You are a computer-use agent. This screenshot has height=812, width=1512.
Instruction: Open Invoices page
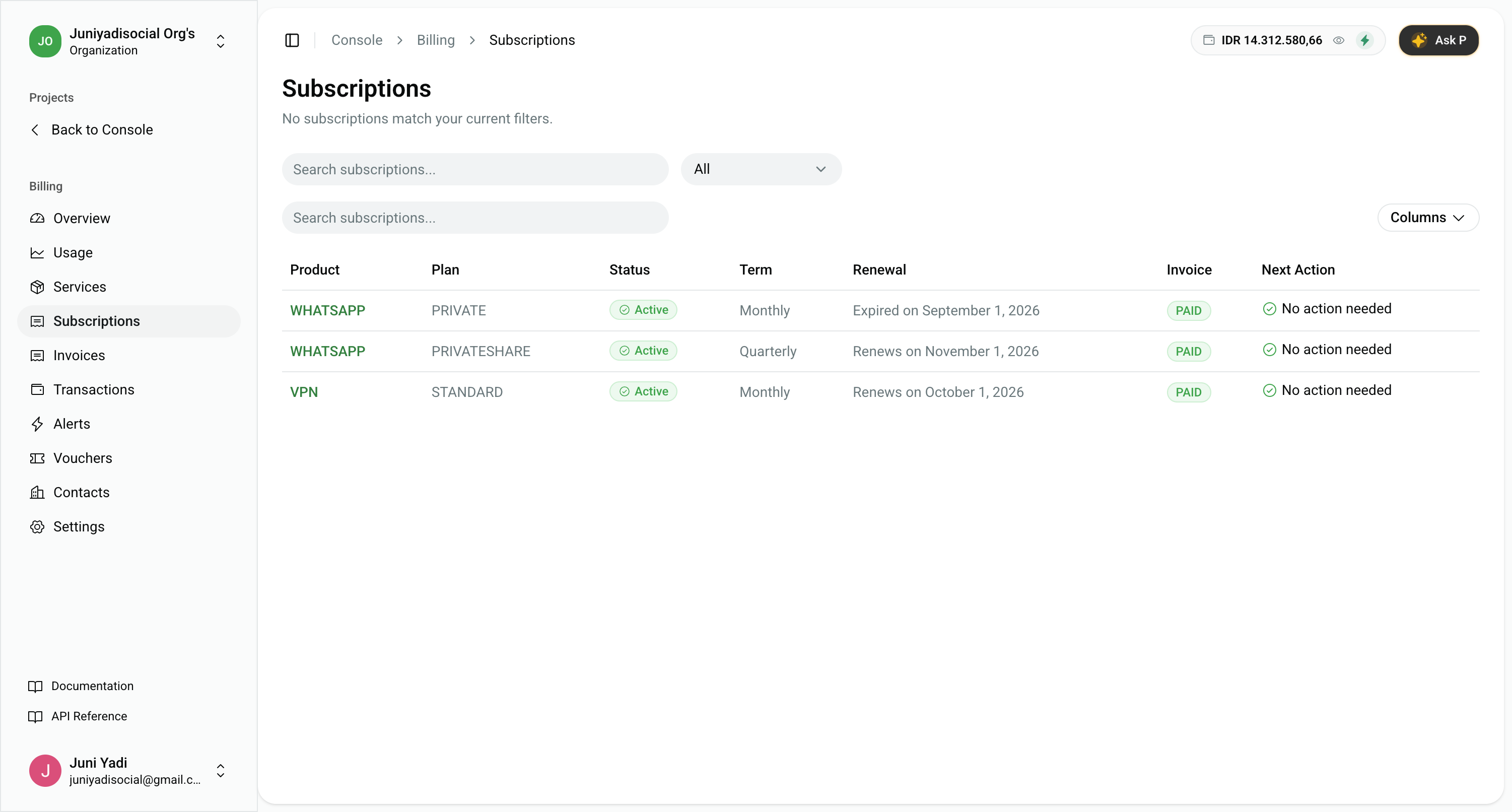click(x=128, y=355)
